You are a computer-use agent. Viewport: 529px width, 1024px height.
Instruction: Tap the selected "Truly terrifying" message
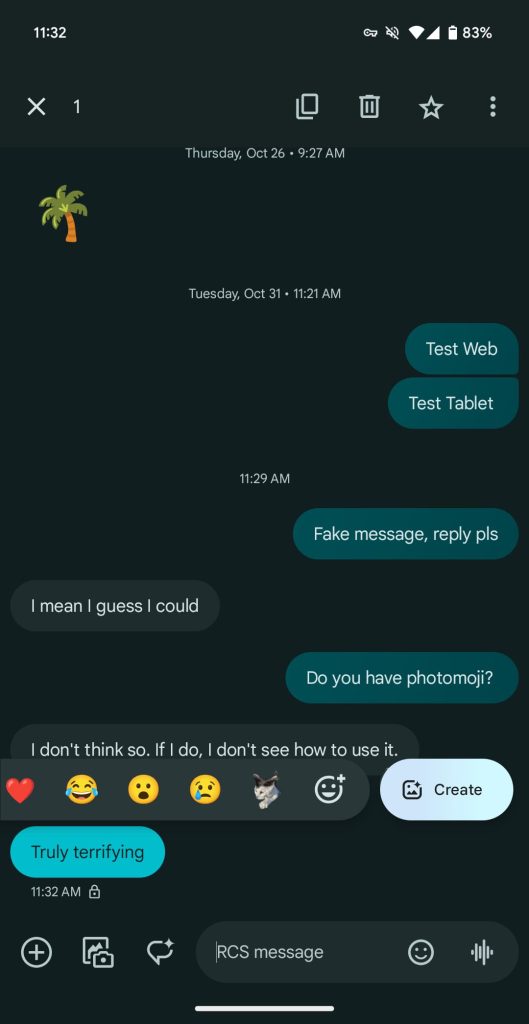(88, 852)
